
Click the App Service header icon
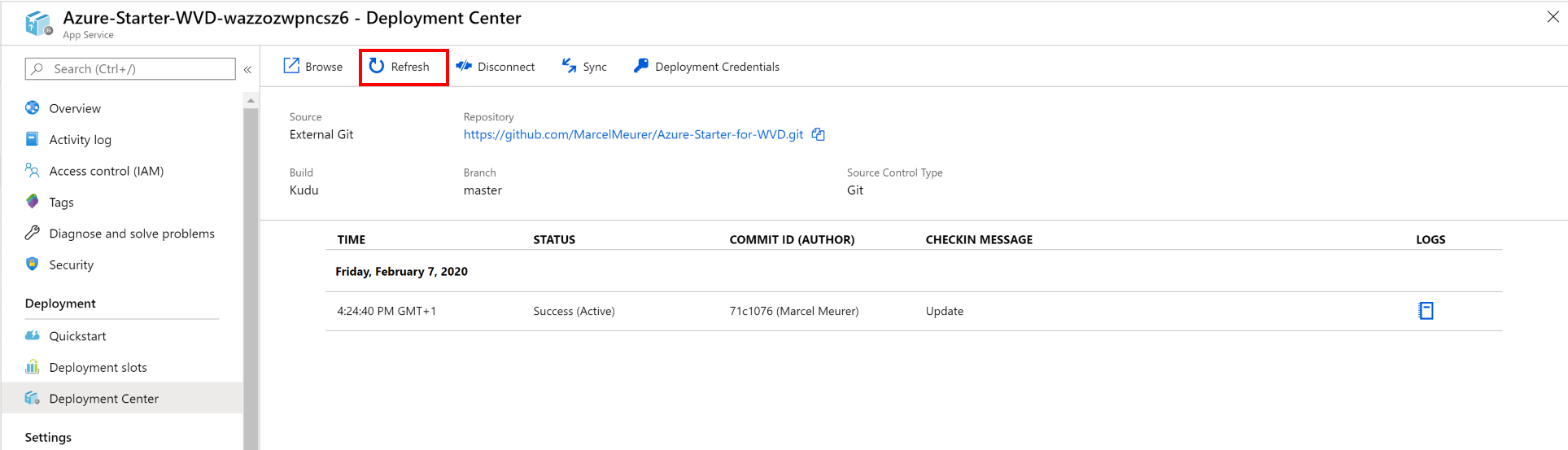coord(38,24)
